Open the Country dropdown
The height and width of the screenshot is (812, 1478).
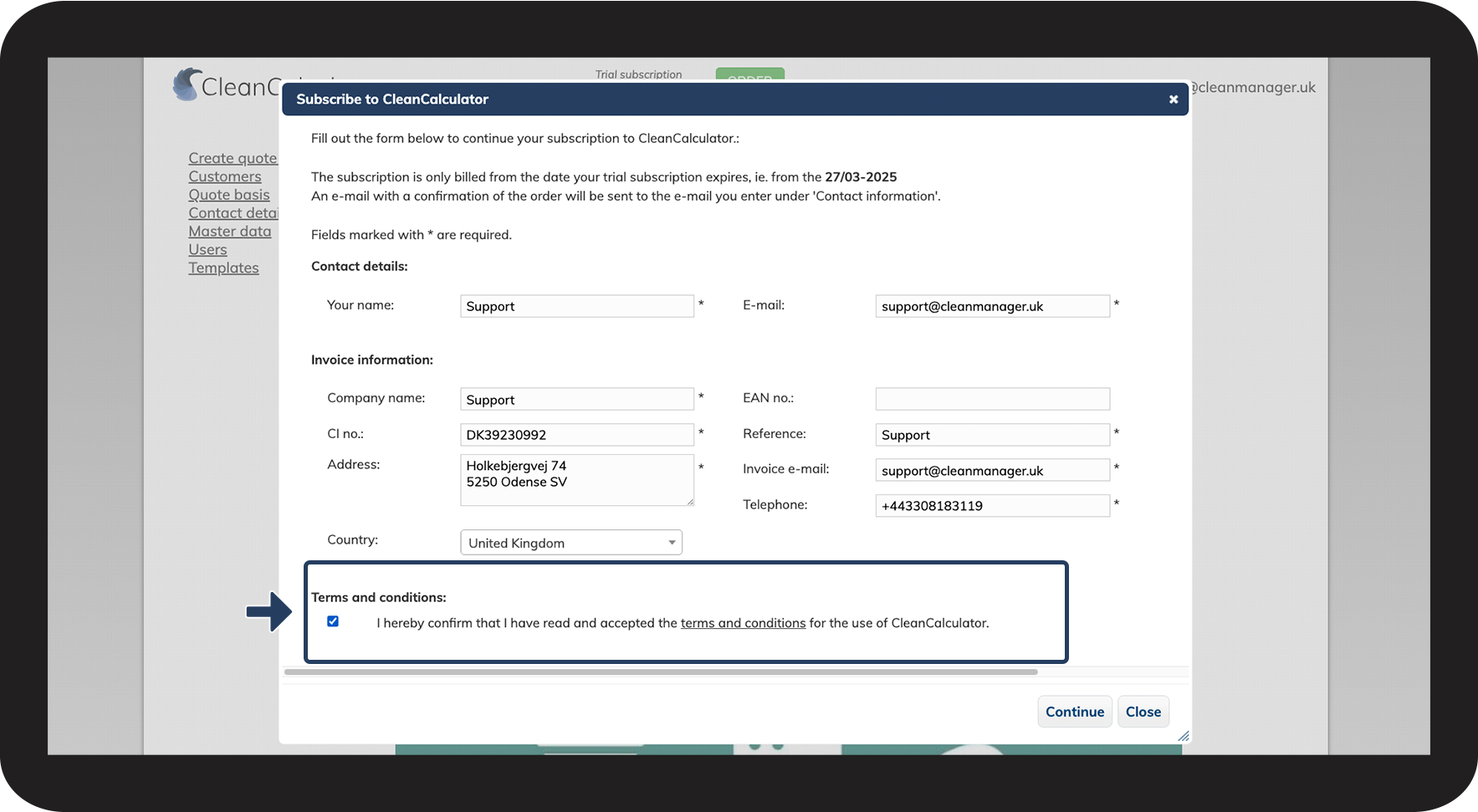pyautogui.click(x=570, y=543)
